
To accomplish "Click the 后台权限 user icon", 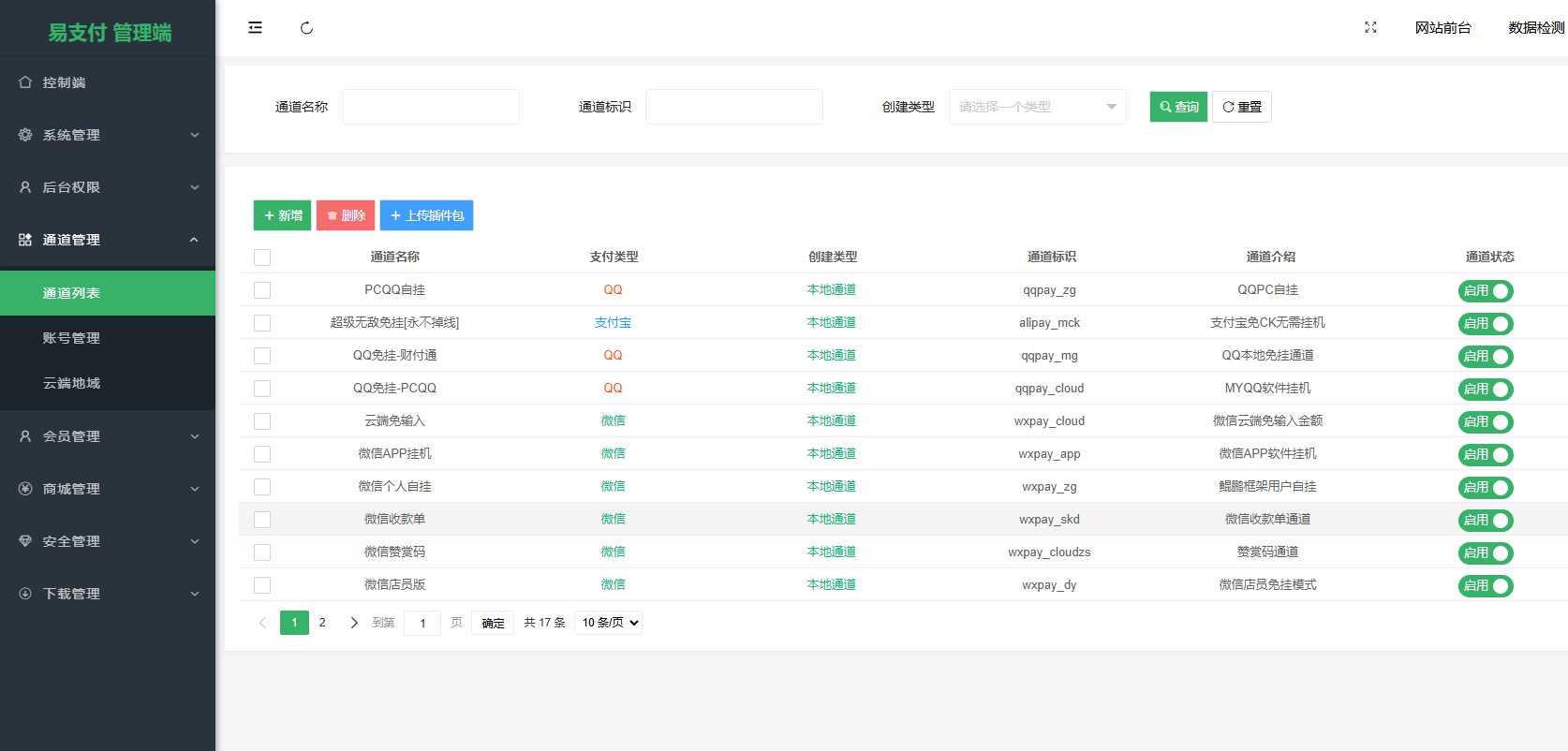I will [x=25, y=187].
